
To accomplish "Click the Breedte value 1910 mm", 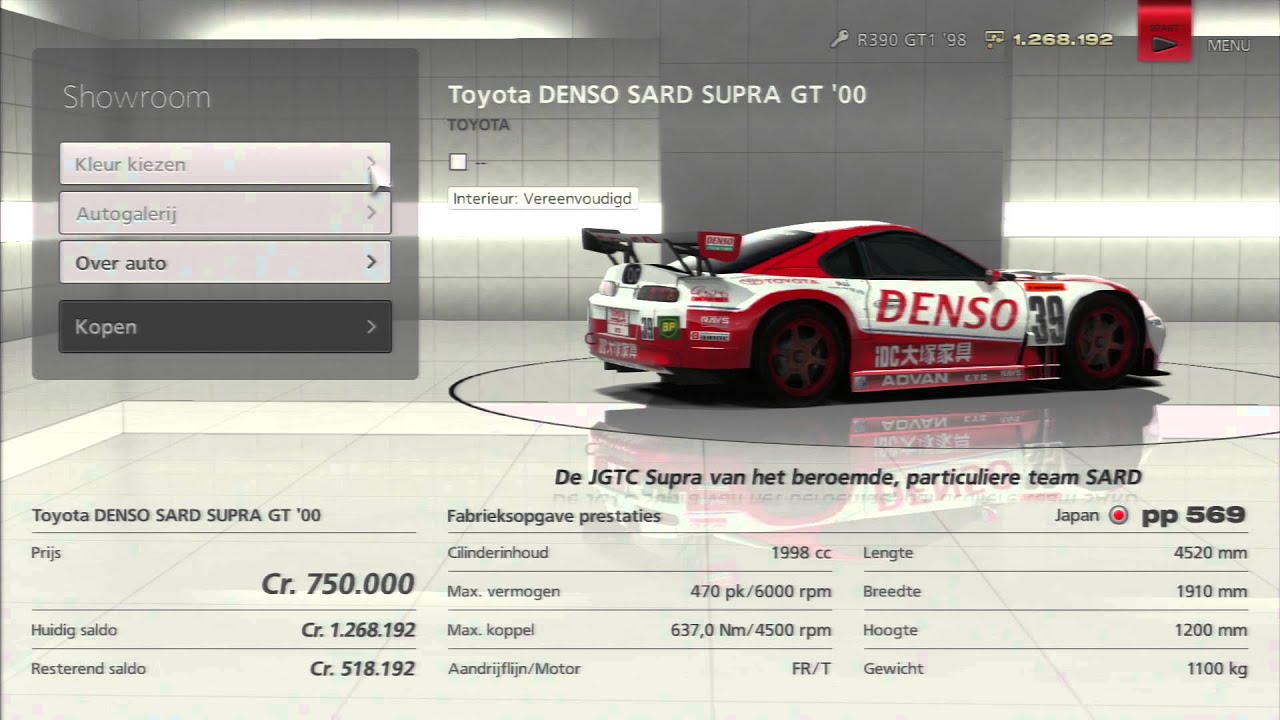I will coord(1212,591).
